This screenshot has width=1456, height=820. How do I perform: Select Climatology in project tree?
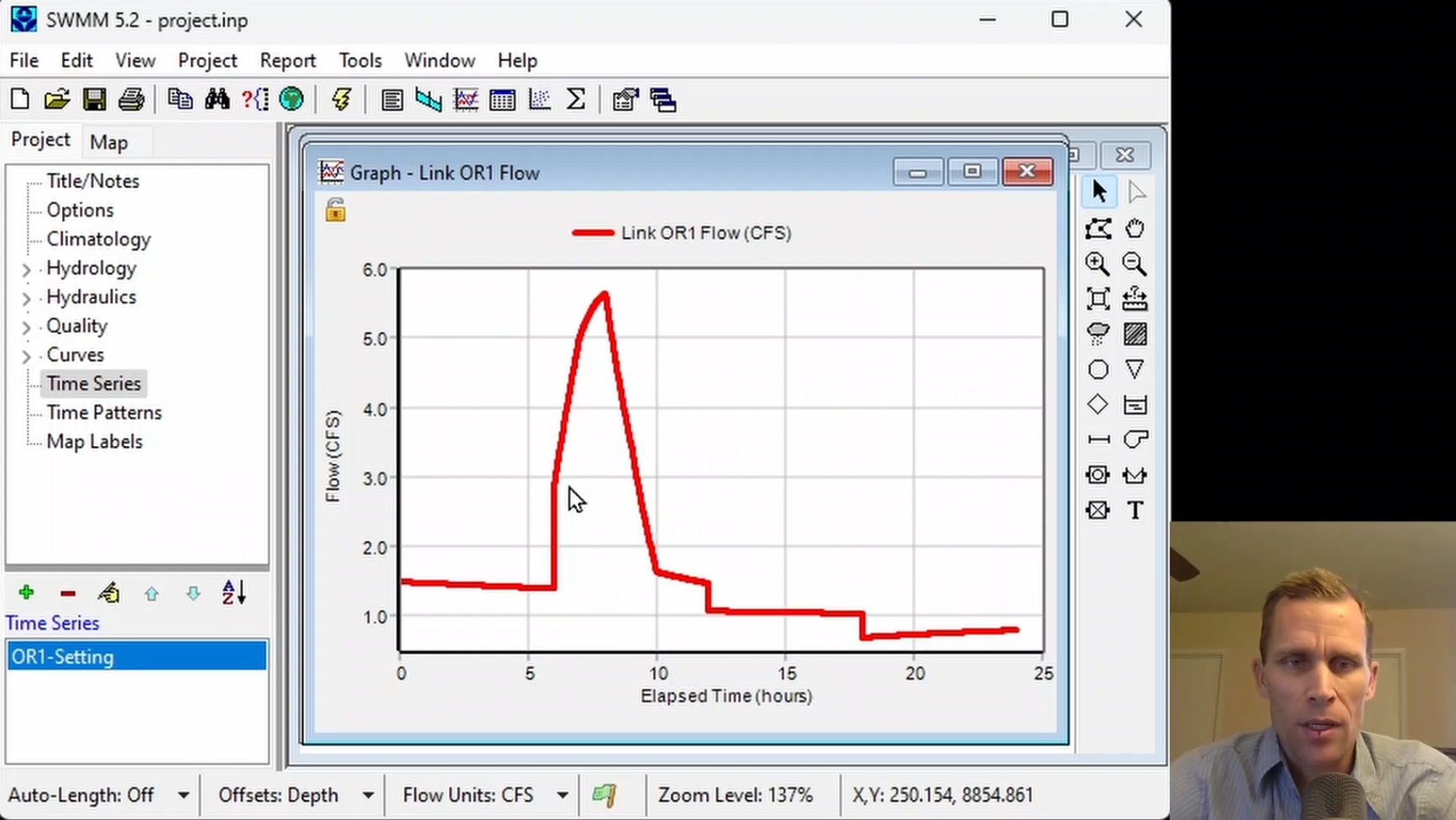[98, 239]
